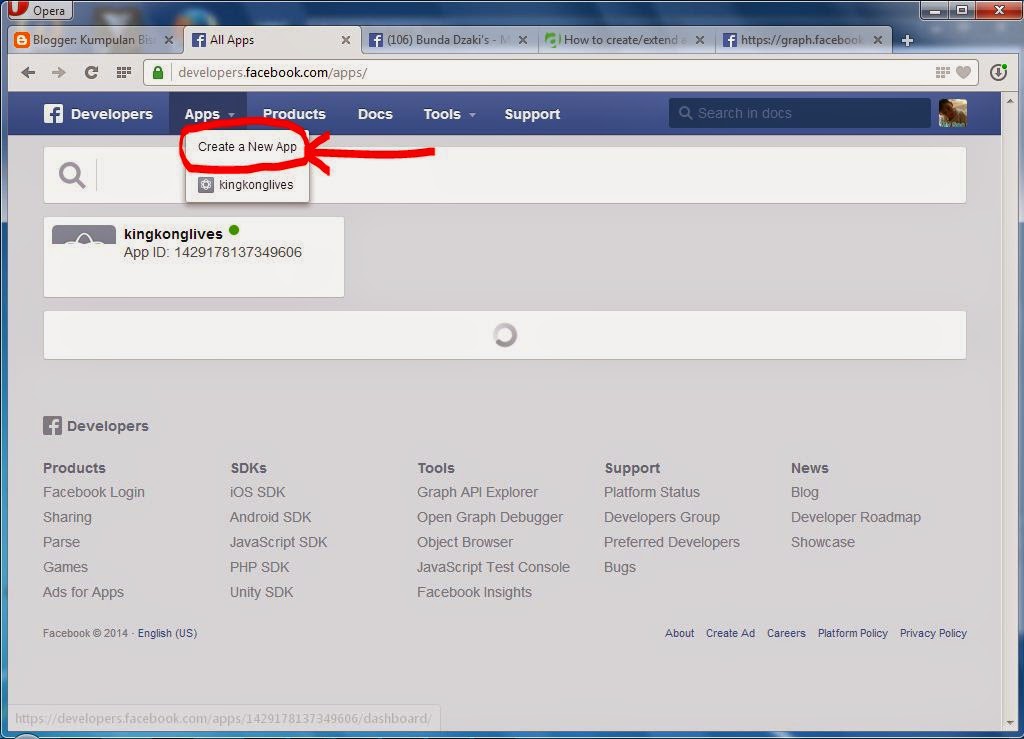Open the Object Browser link
This screenshot has height=739, width=1024.
point(465,542)
